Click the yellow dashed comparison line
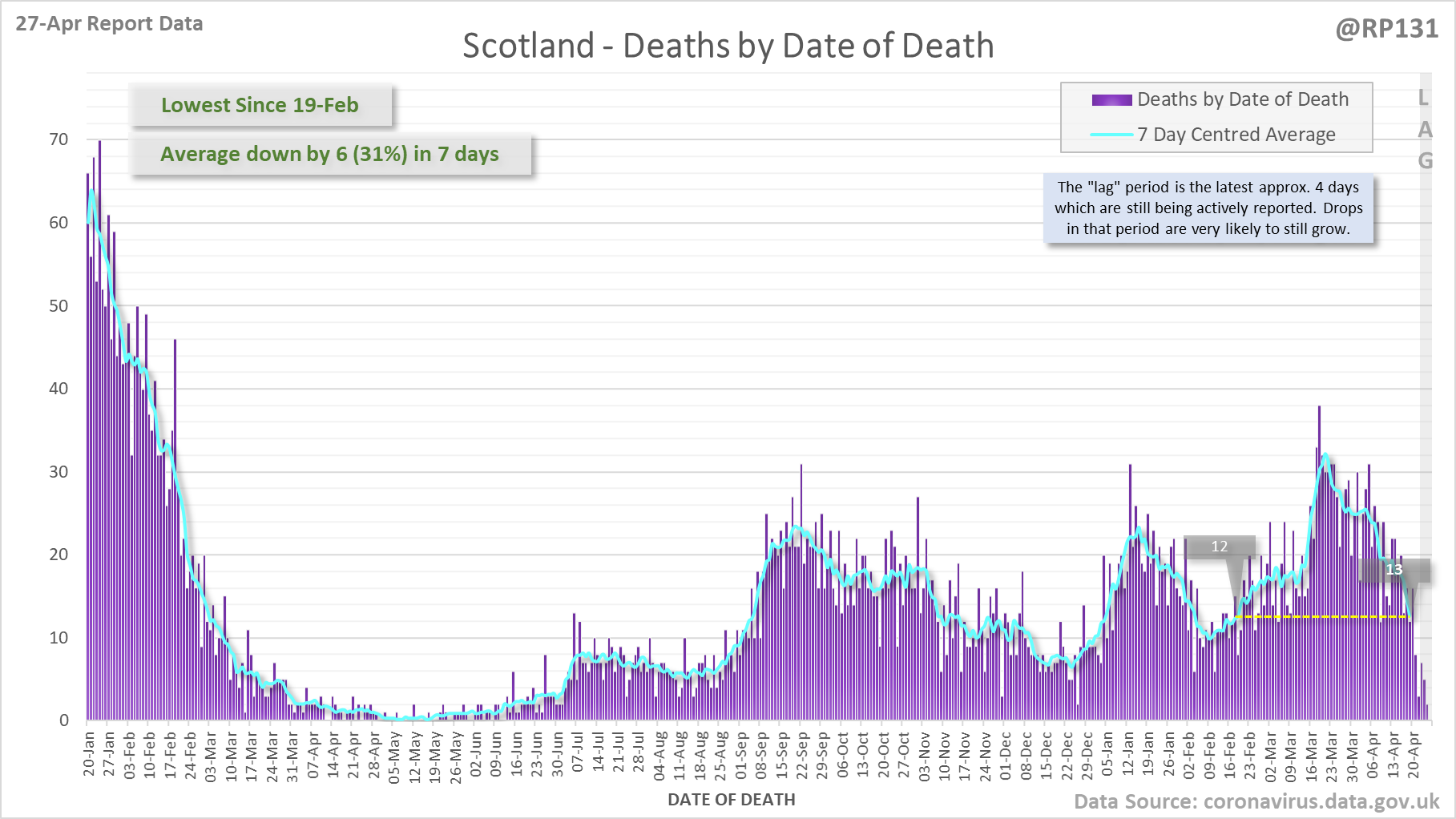 pyautogui.click(x=1322, y=616)
